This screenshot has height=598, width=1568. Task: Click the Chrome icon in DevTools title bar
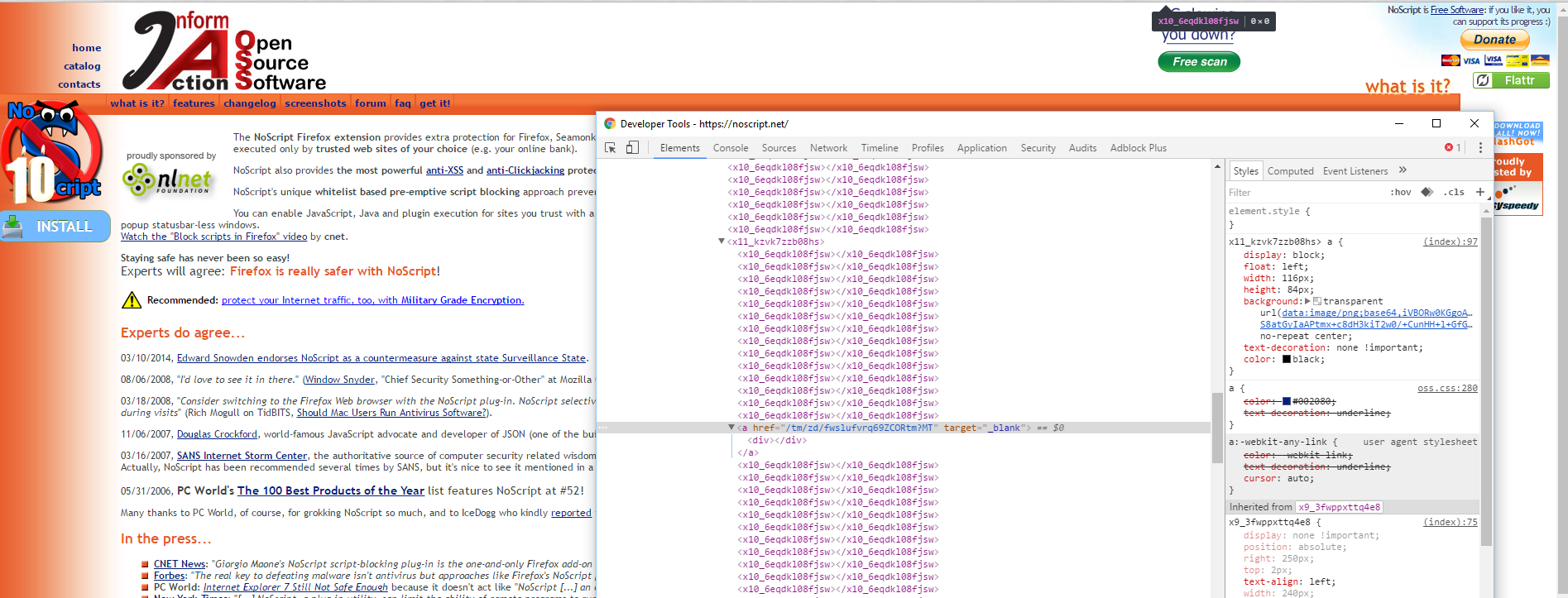point(610,123)
